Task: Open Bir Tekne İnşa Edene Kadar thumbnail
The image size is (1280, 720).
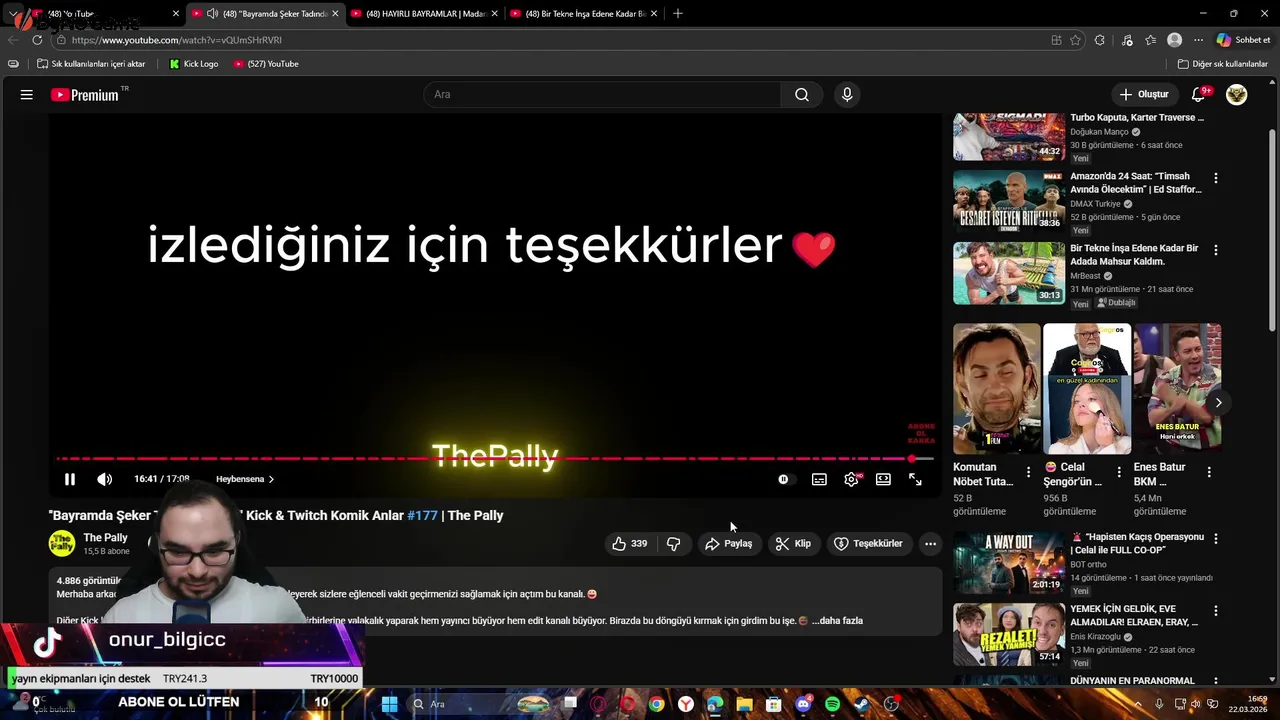Action: click(x=1009, y=273)
